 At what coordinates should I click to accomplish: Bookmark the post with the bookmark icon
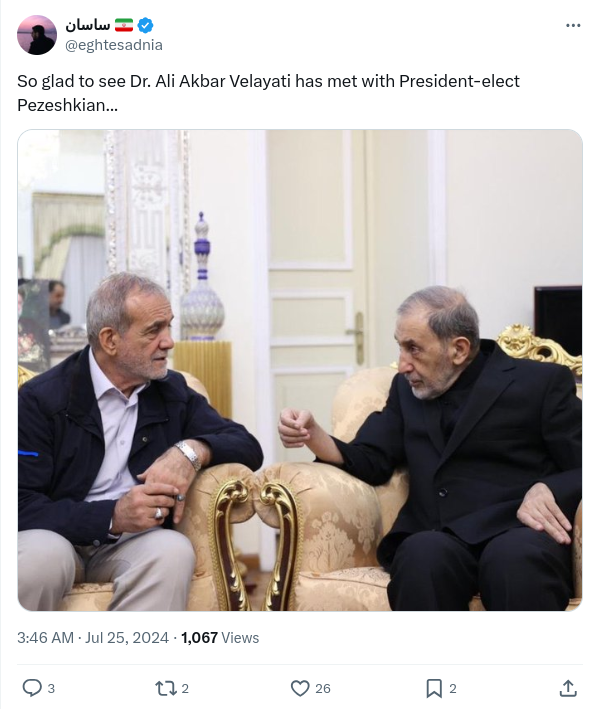point(434,688)
